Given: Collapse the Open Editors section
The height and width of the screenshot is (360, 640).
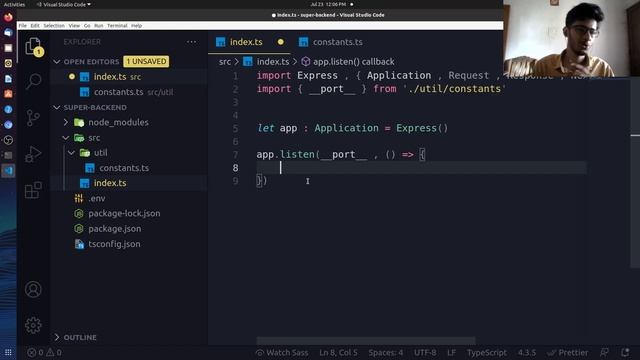Looking at the screenshot, I should [57, 62].
